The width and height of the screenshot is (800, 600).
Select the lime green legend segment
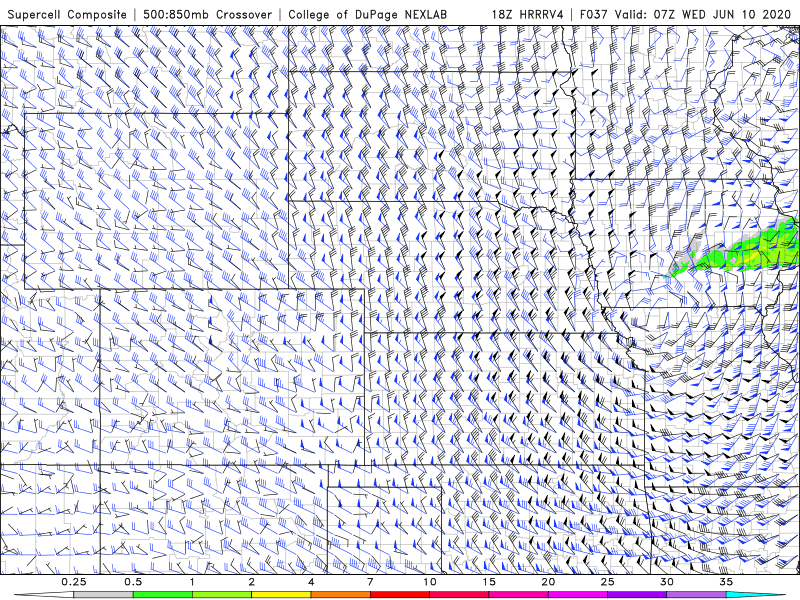[x=222, y=595]
